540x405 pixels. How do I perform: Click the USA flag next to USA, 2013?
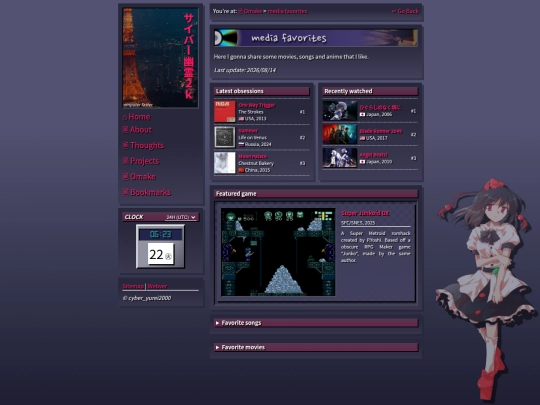pos(241,119)
